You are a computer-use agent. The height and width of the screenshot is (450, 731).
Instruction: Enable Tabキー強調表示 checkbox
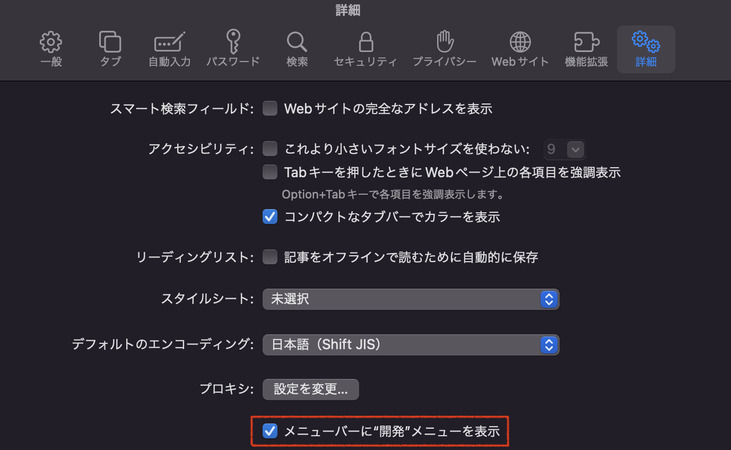click(269, 172)
